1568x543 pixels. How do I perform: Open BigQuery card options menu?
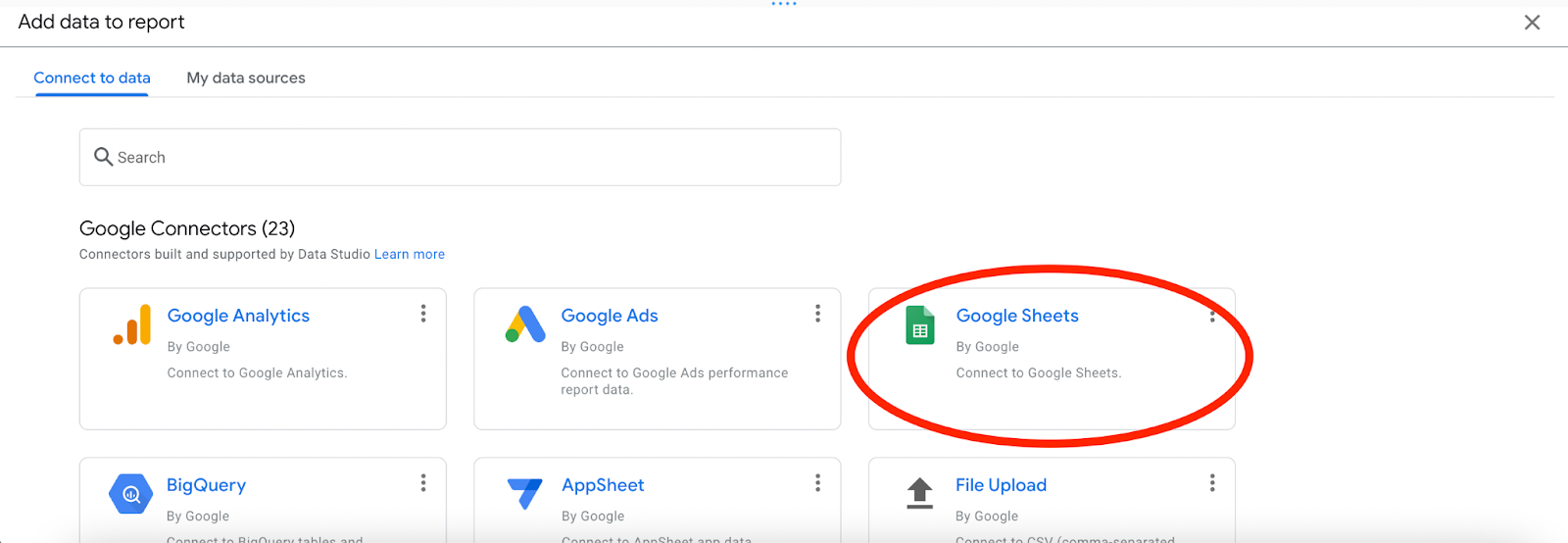tap(423, 483)
